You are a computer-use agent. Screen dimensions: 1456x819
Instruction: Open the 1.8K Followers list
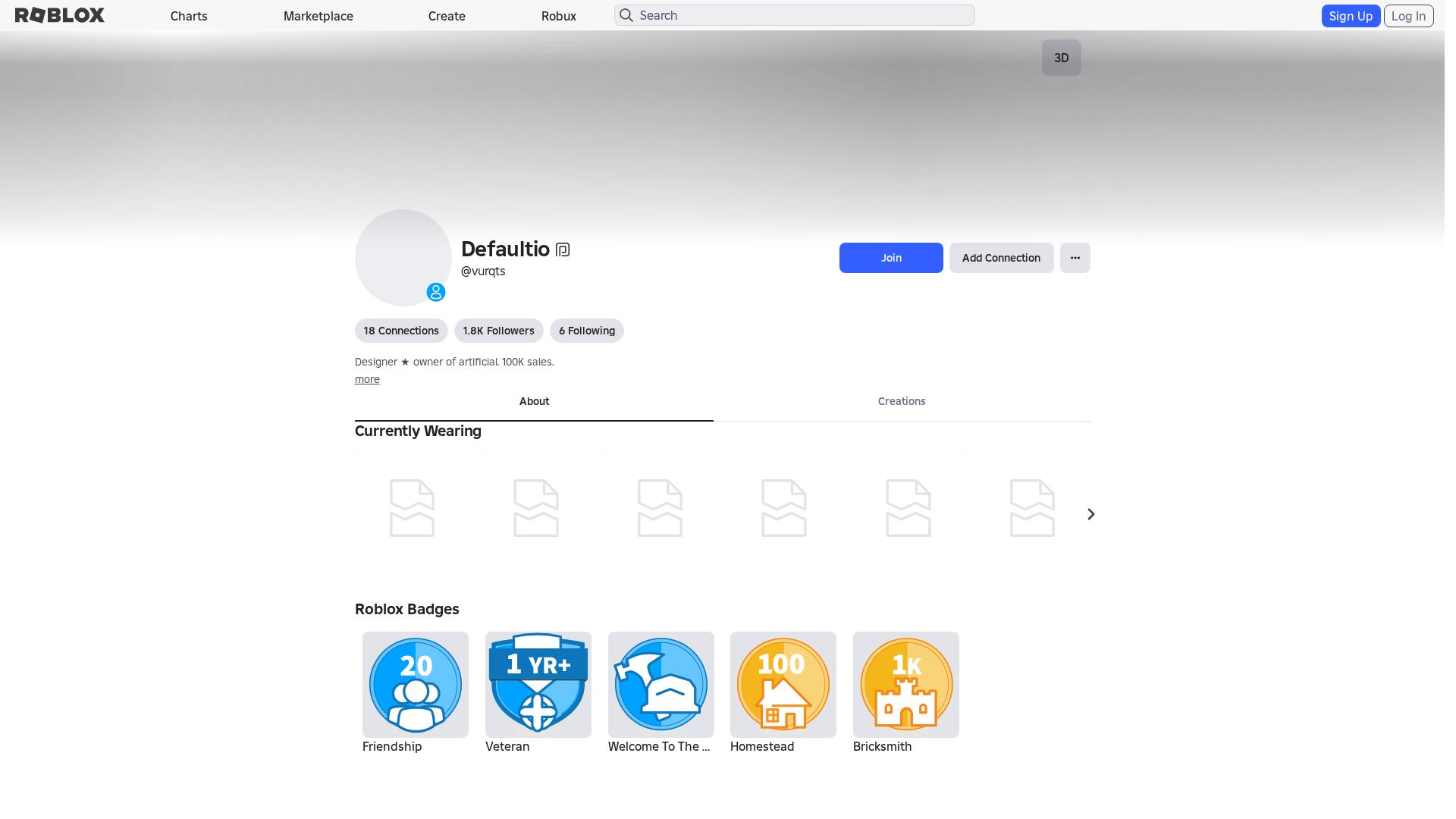[499, 331]
